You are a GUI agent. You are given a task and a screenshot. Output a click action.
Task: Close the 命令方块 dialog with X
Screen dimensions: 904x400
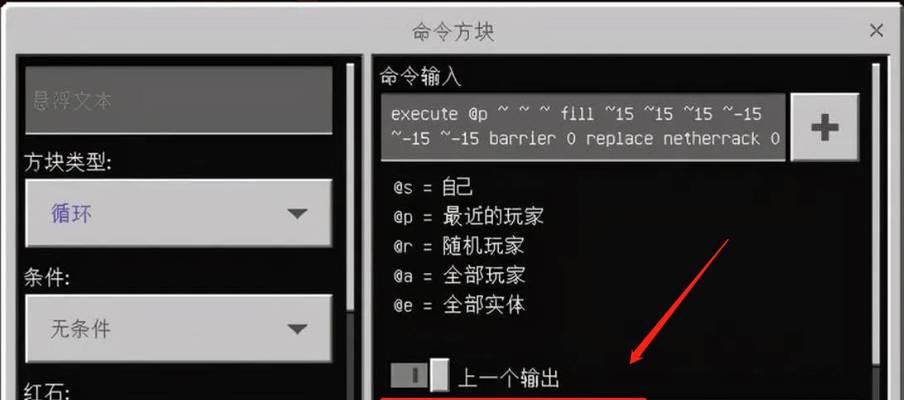click(x=876, y=31)
